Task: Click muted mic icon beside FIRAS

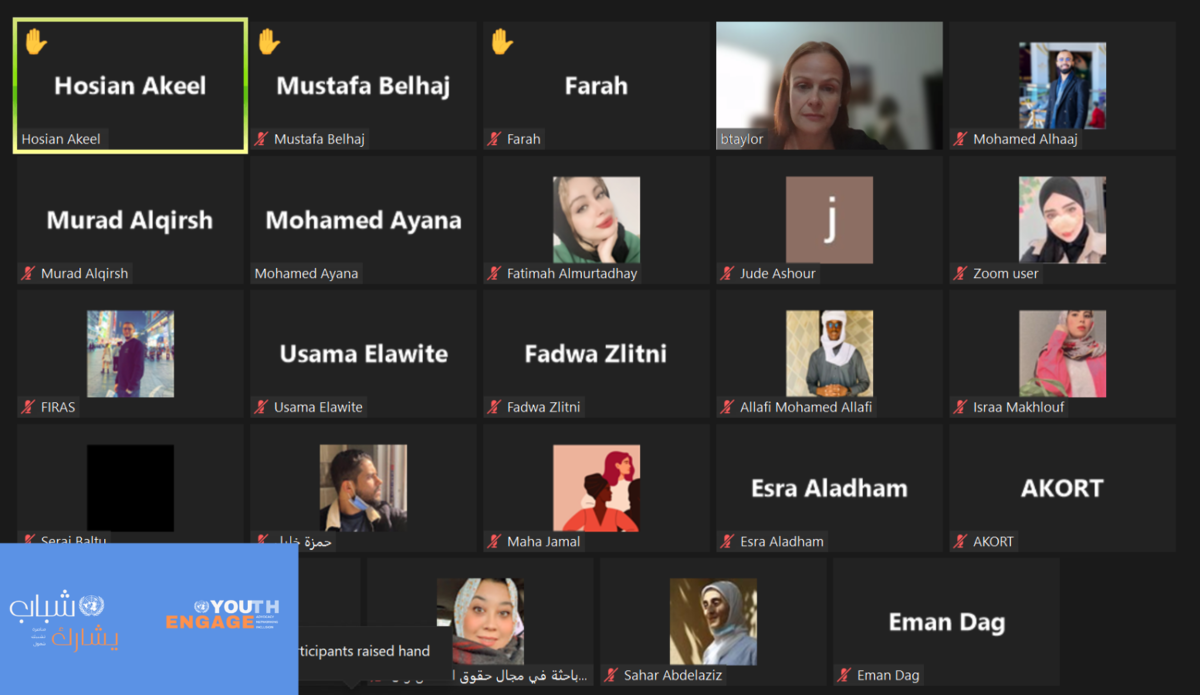Action: tap(28, 407)
